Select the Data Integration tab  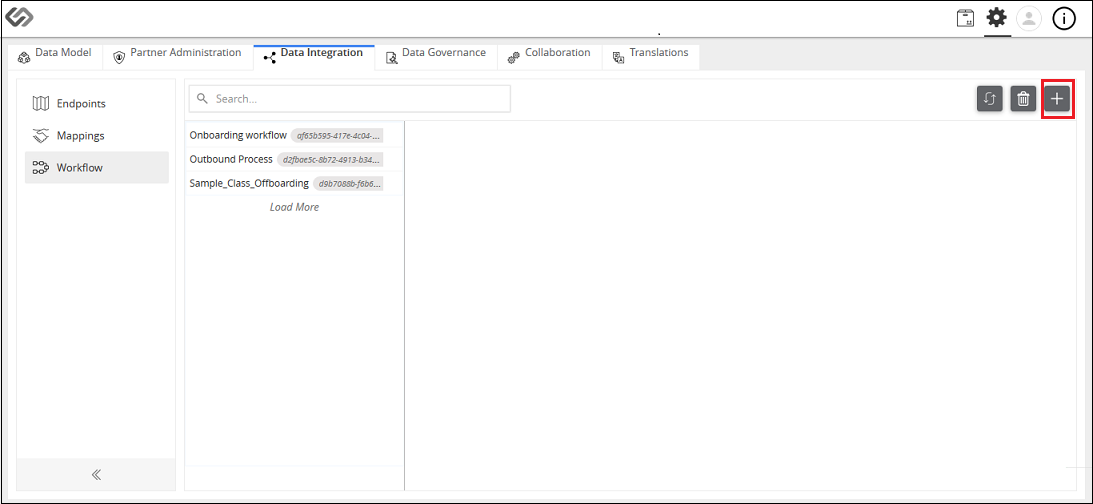(x=314, y=56)
